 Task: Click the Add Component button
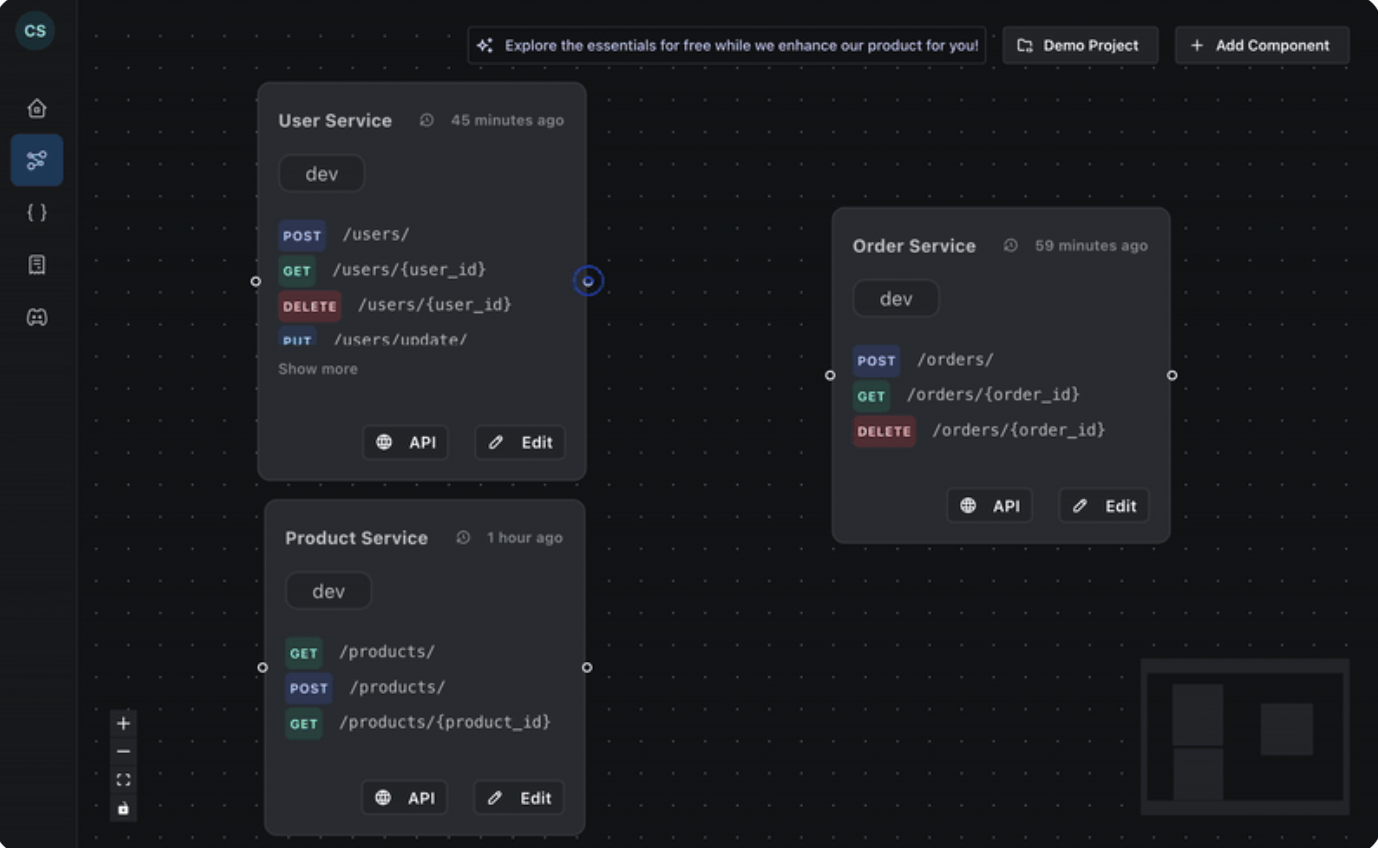click(1262, 45)
